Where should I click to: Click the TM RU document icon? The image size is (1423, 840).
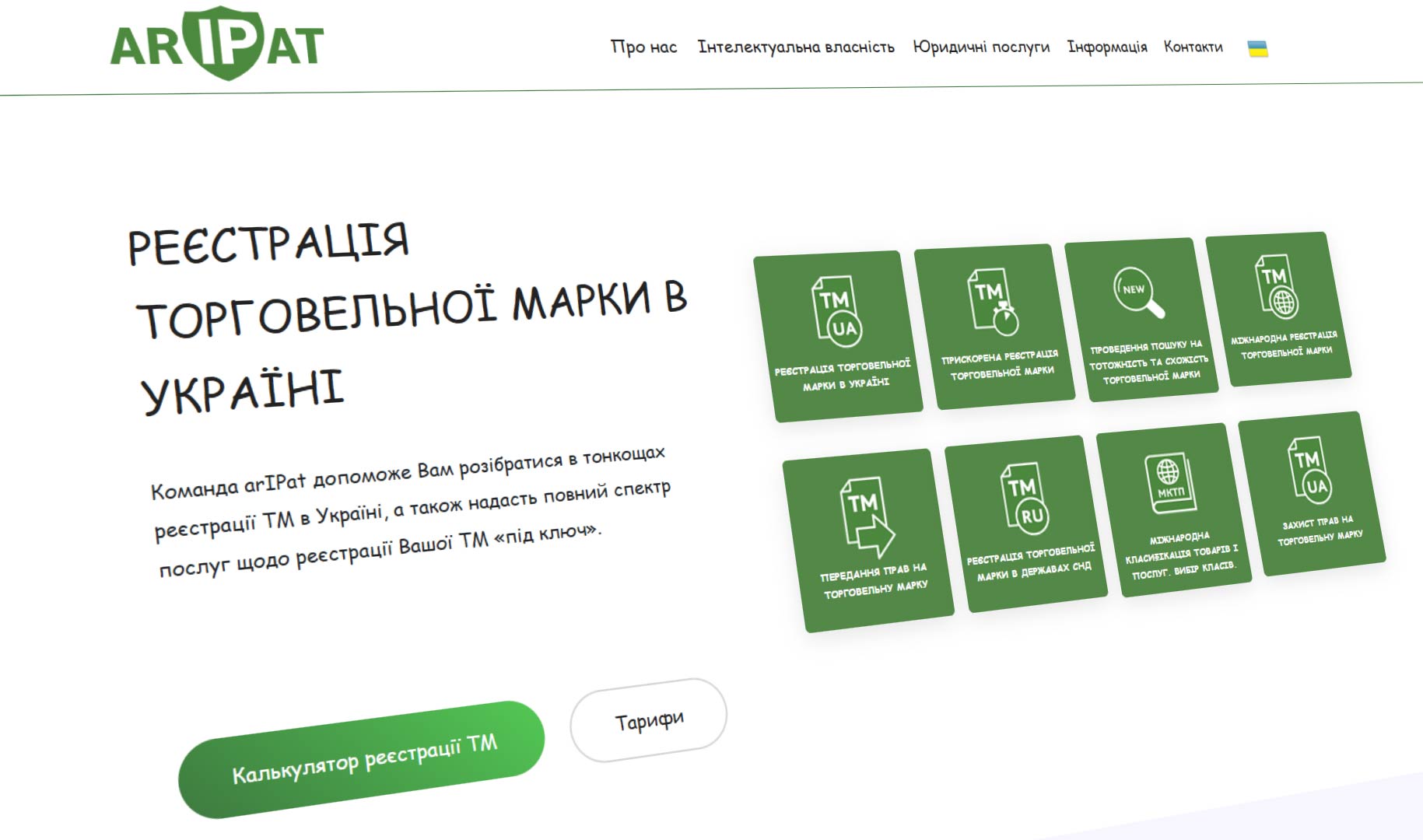tap(1025, 499)
